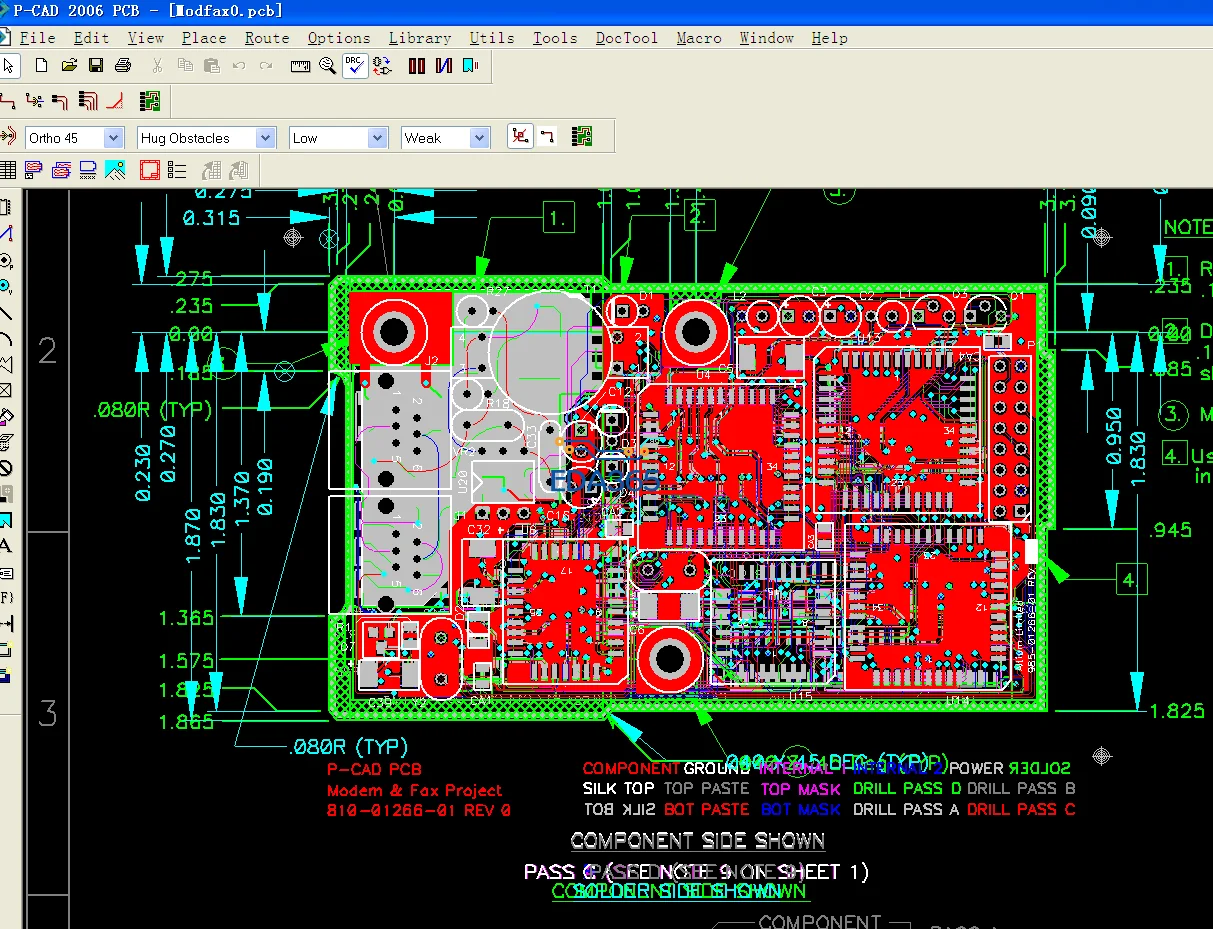
Task: Select the manual route tool
Action: (10, 100)
